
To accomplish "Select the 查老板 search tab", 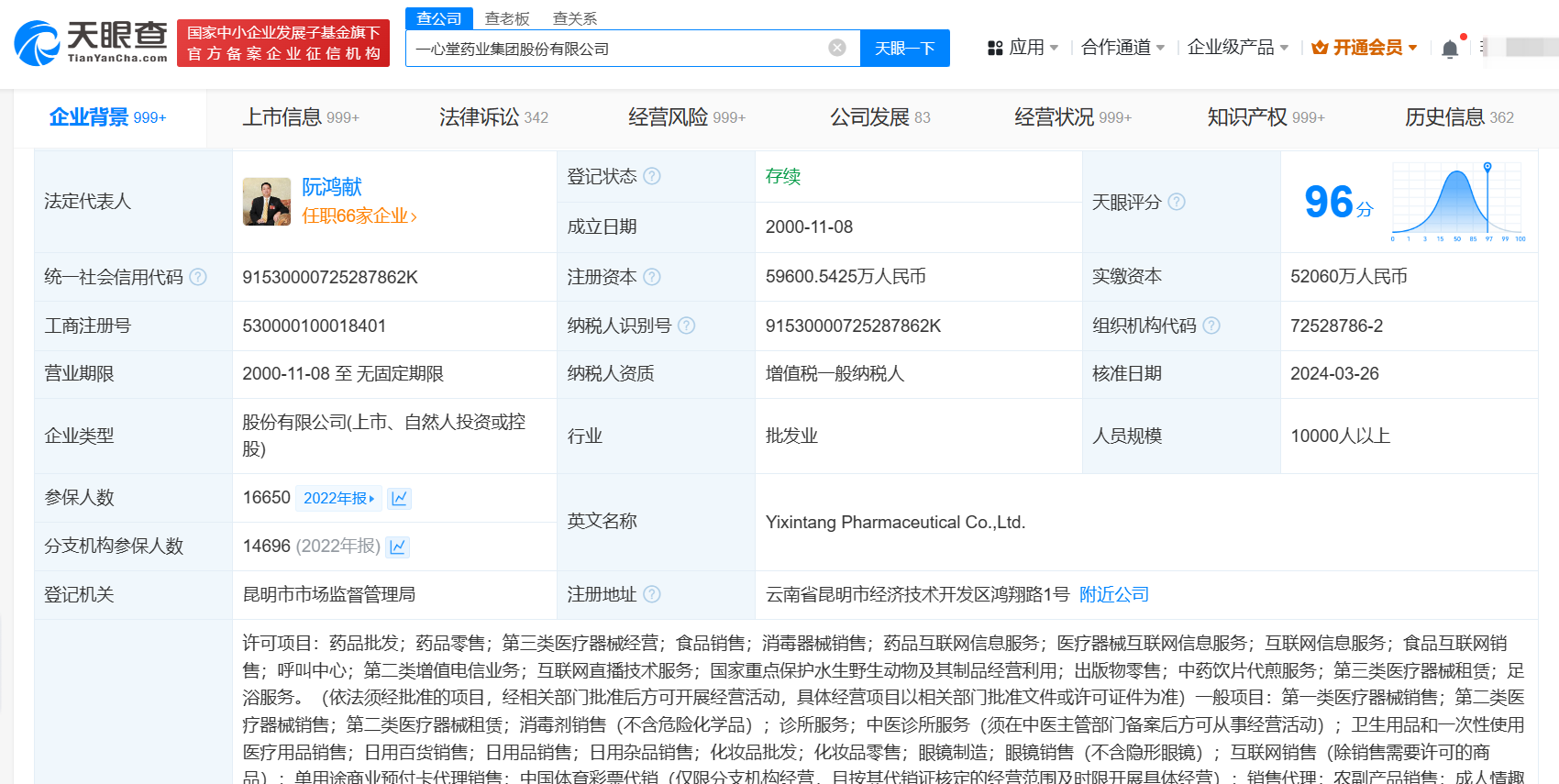I will pos(507,18).
